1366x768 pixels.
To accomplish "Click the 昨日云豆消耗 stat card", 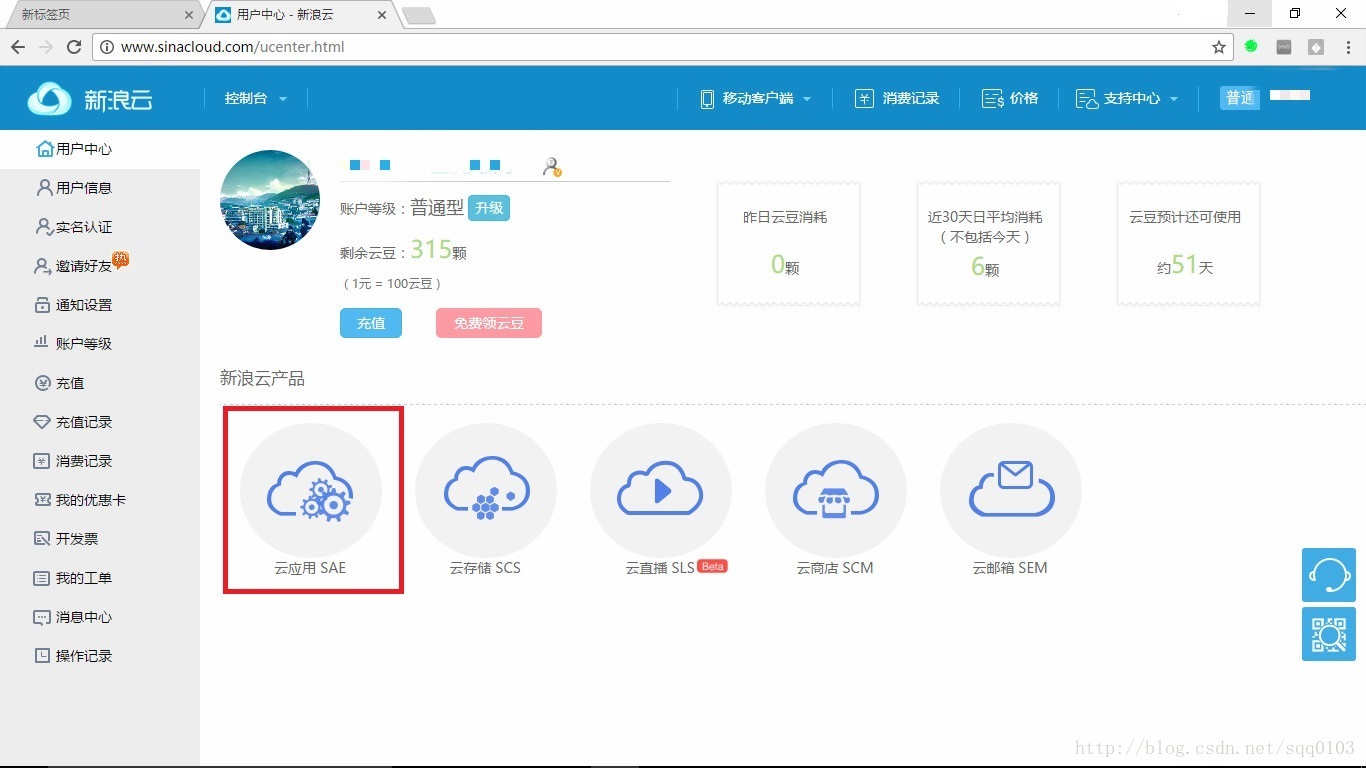I will 789,243.
